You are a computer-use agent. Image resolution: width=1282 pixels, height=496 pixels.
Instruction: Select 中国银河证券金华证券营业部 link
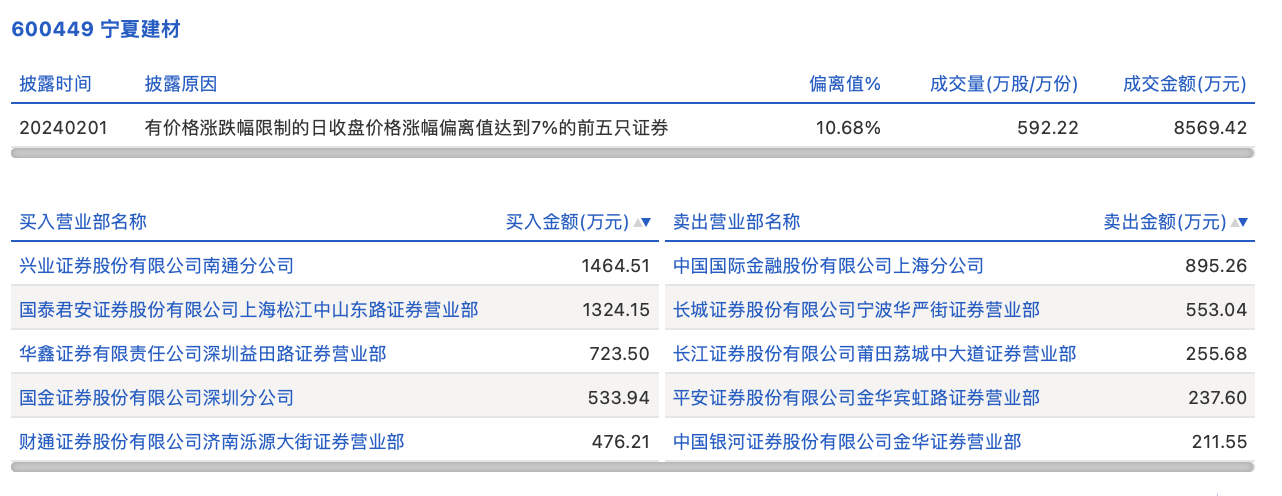click(x=848, y=441)
